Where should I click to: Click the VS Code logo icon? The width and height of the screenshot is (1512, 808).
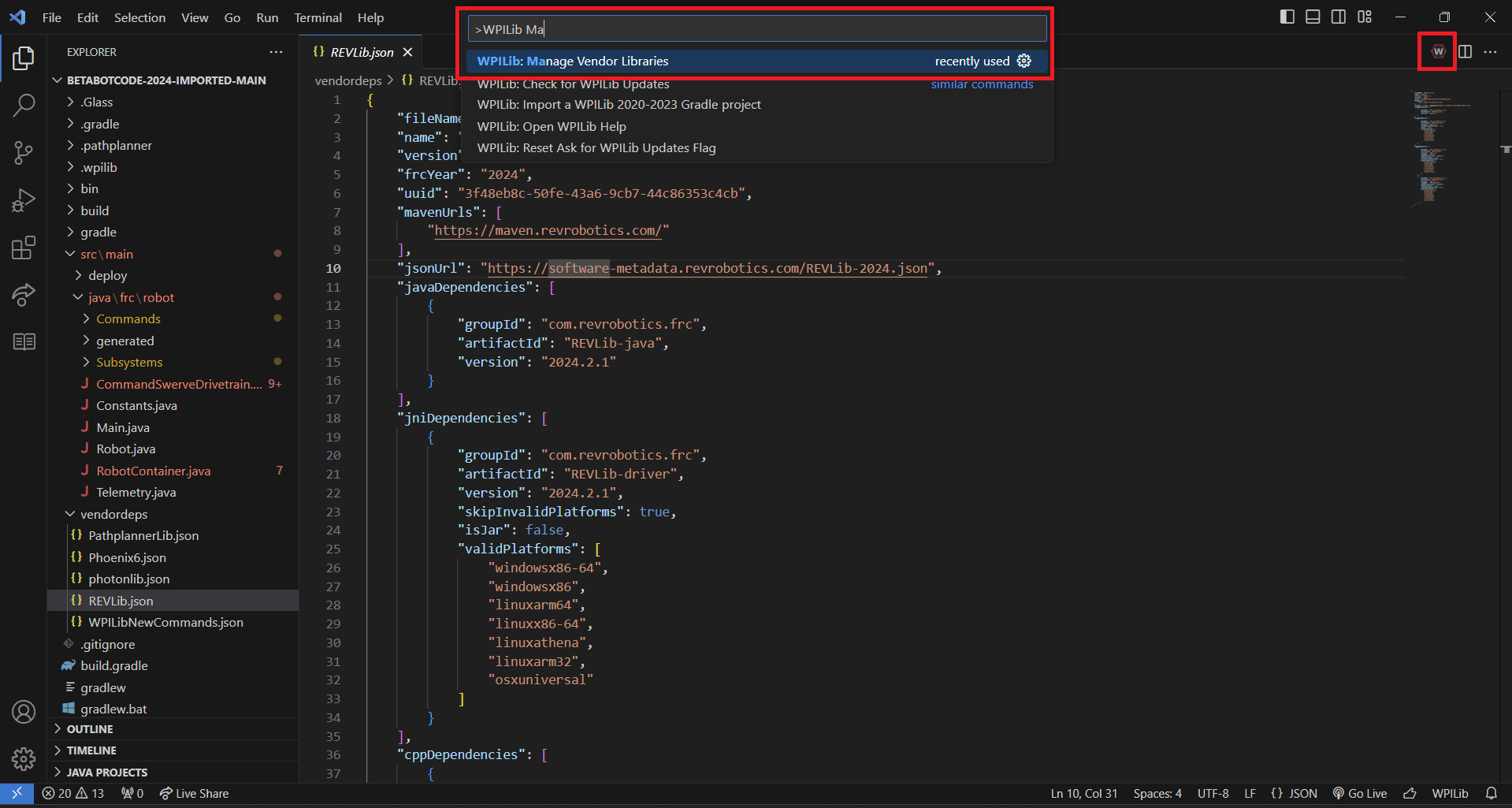coord(17,17)
